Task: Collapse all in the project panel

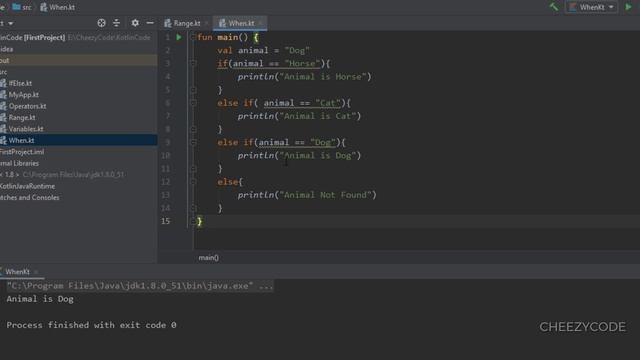Action: click(x=117, y=23)
